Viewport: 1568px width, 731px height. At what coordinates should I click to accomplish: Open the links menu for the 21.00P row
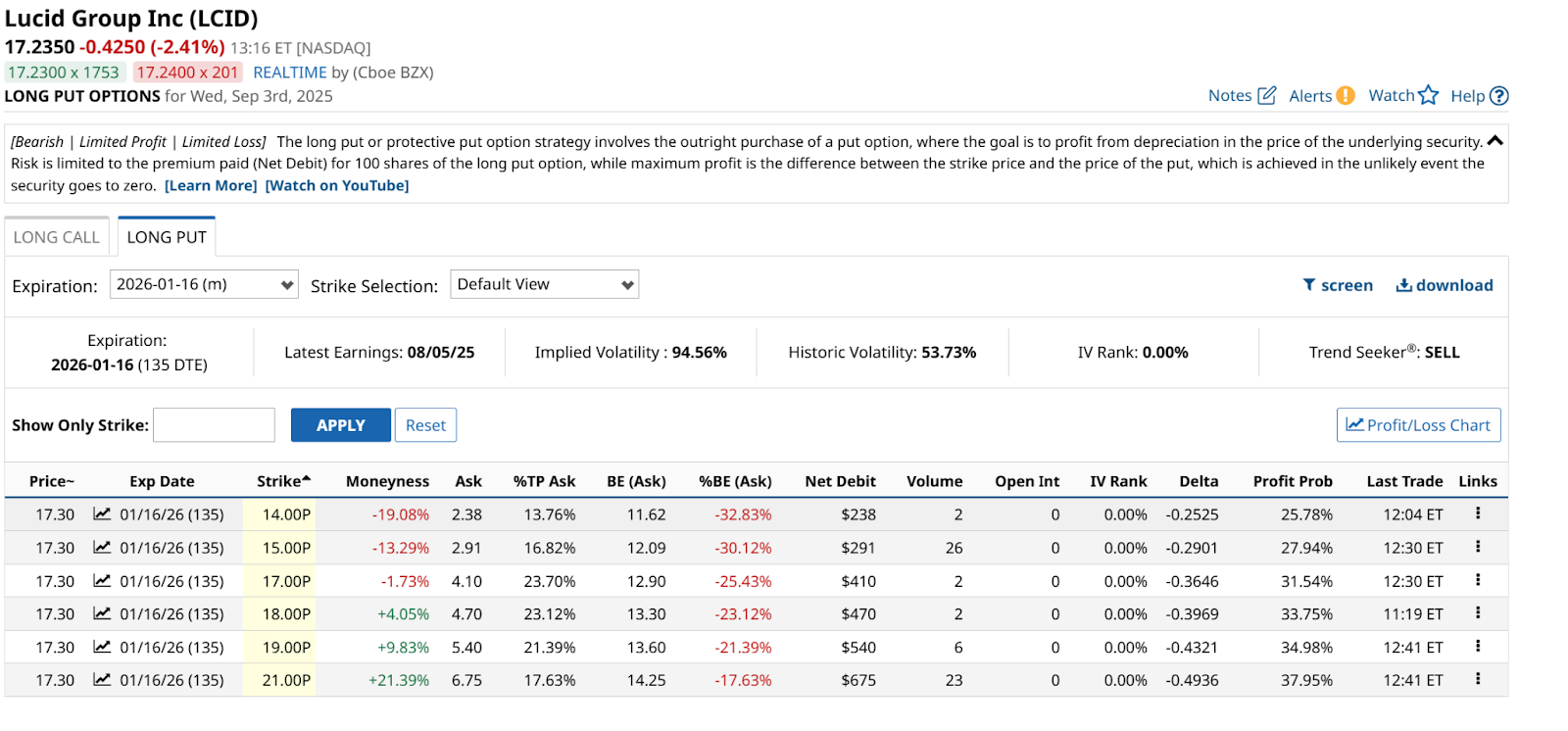click(x=1478, y=679)
